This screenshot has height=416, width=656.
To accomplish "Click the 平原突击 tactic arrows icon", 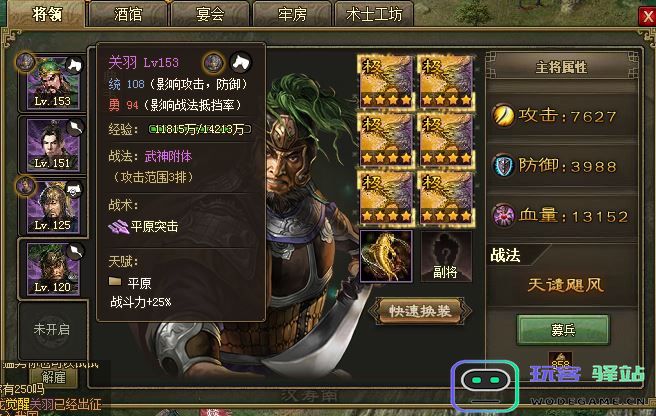I will point(119,226).
